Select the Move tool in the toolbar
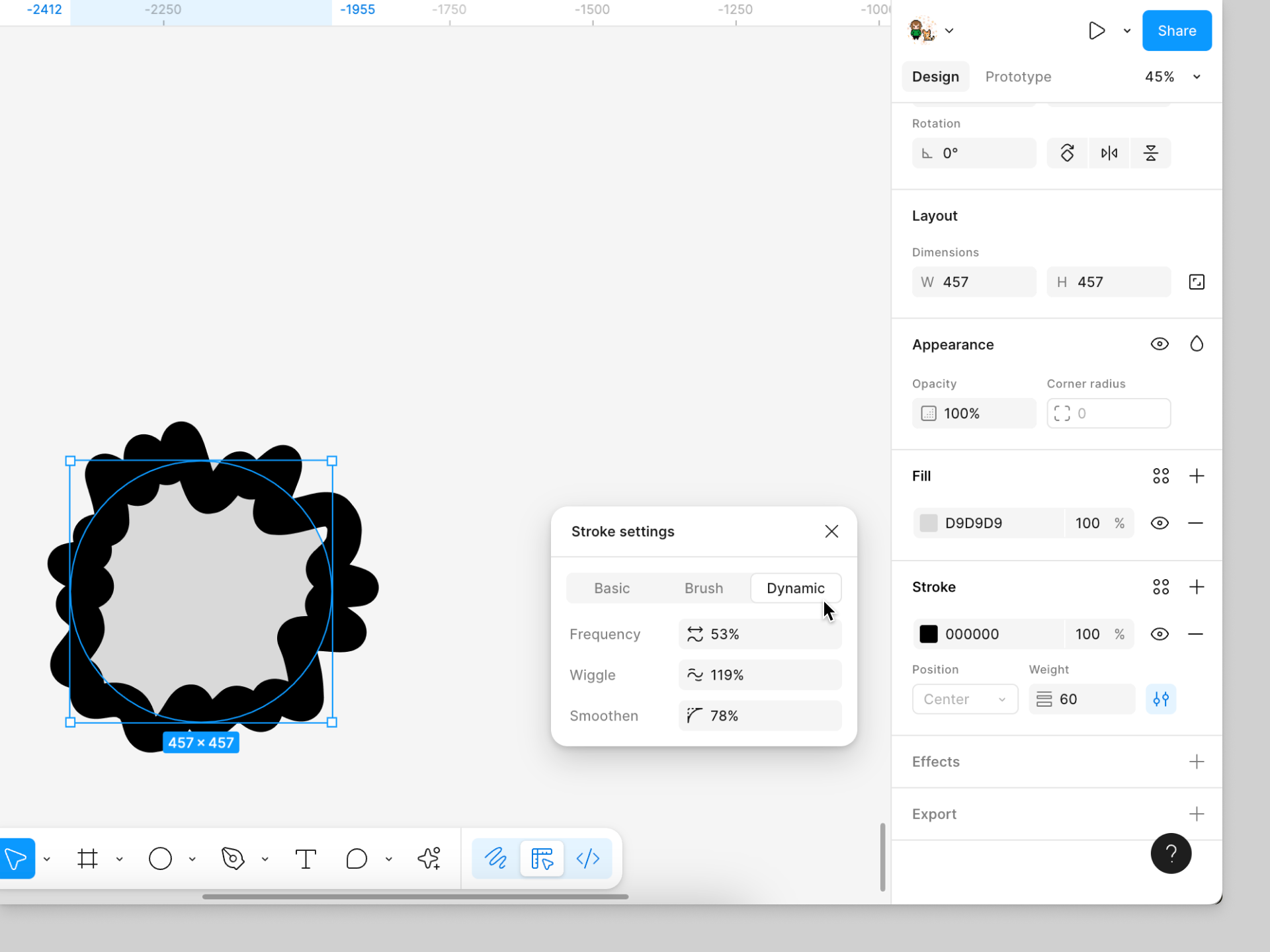1270x952 pixels. [17, 859]
